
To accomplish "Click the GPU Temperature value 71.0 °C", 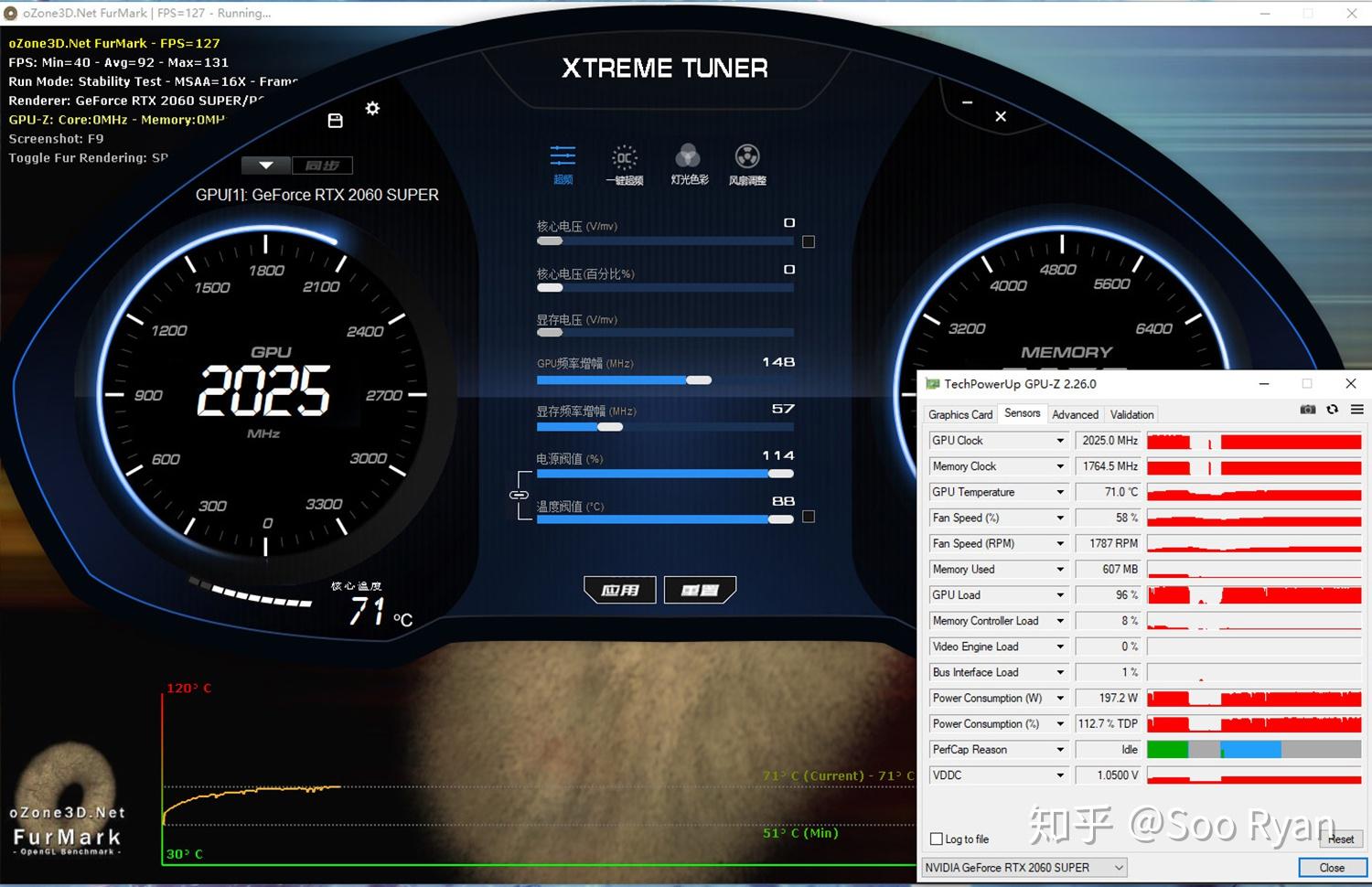I will click(x=1108, y=492).
